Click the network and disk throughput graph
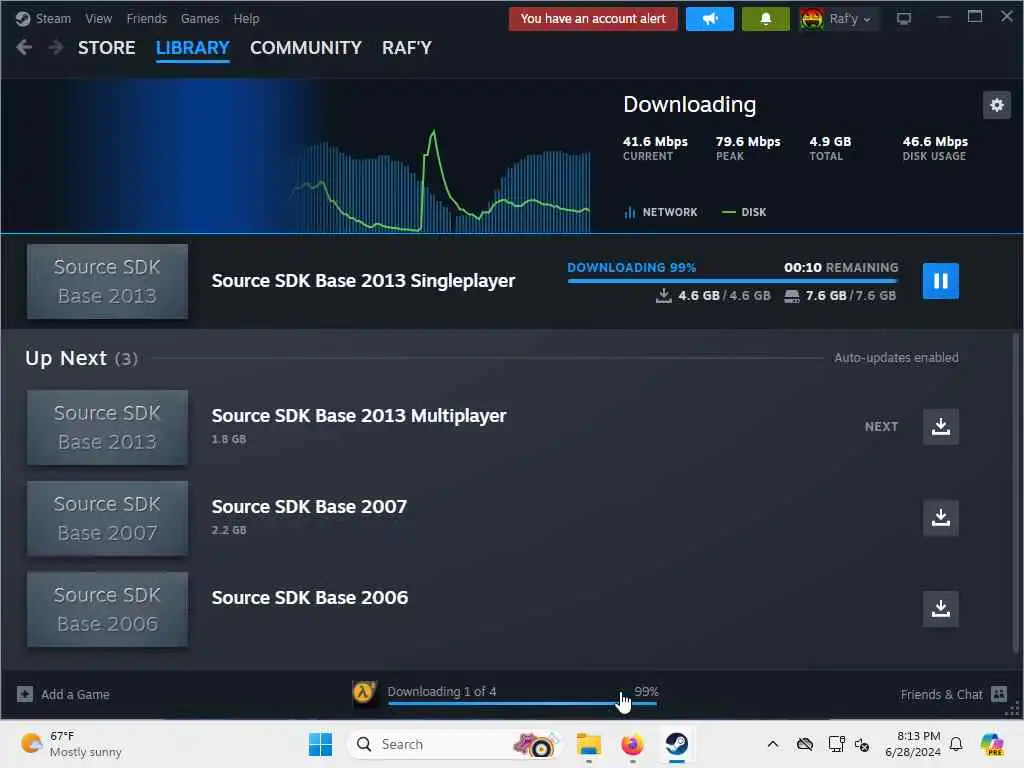Screen dimensions: 1024x768 pos(441,180)
